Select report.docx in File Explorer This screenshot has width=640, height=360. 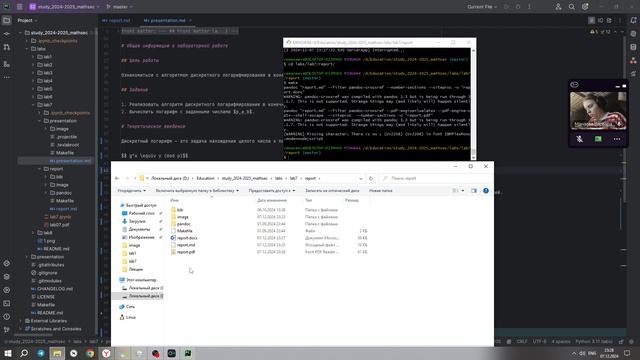(187, 238)
